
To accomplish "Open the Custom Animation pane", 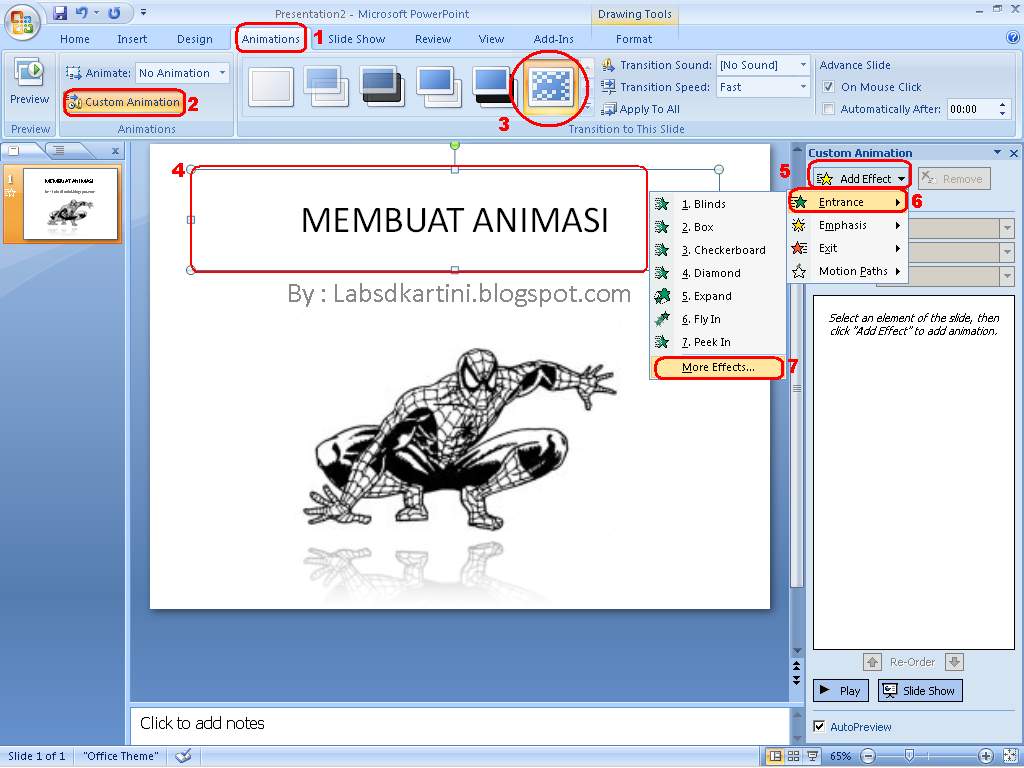I will 125,103.
